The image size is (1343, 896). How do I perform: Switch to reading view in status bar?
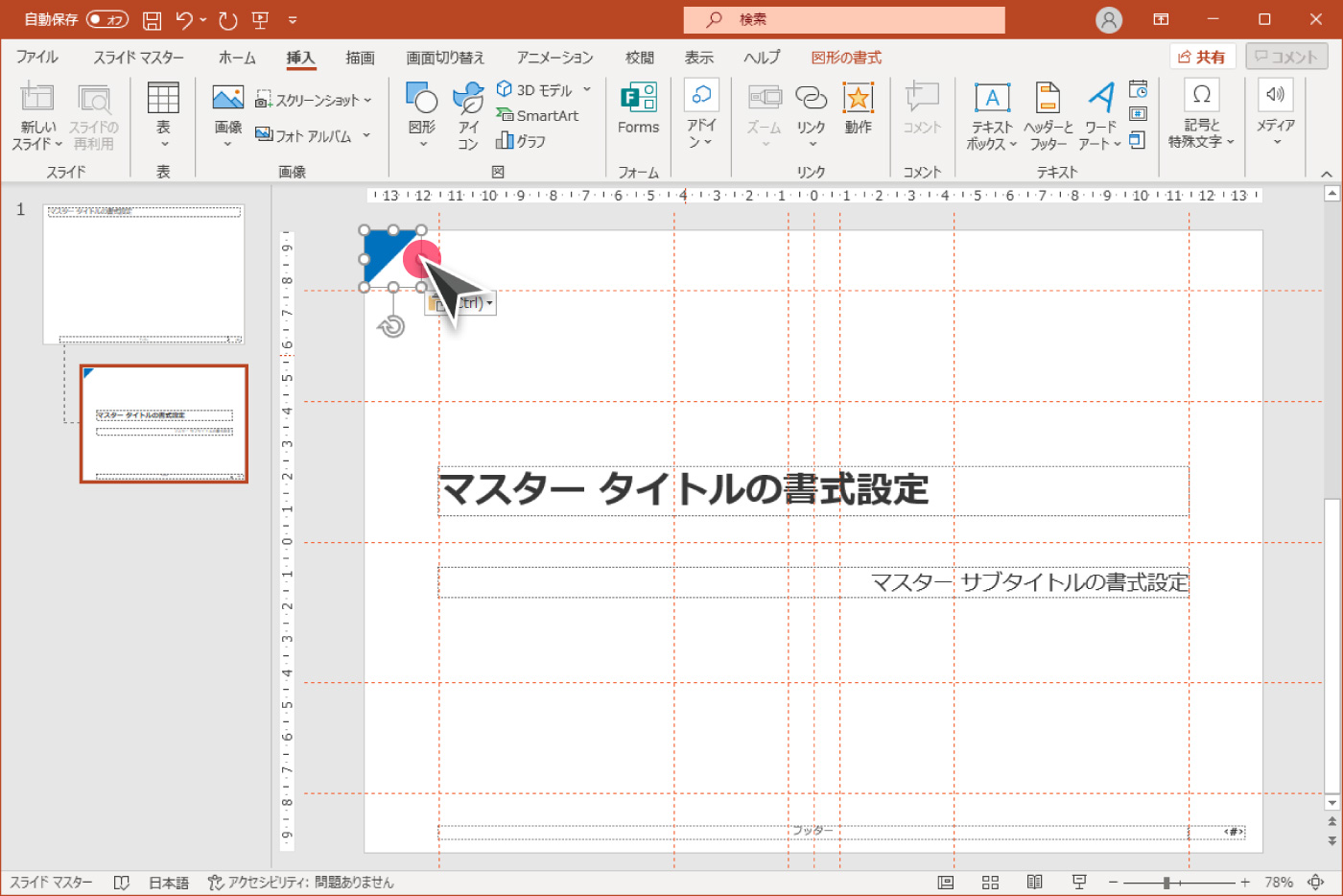pyautogui.click(x=1034, y=882)
